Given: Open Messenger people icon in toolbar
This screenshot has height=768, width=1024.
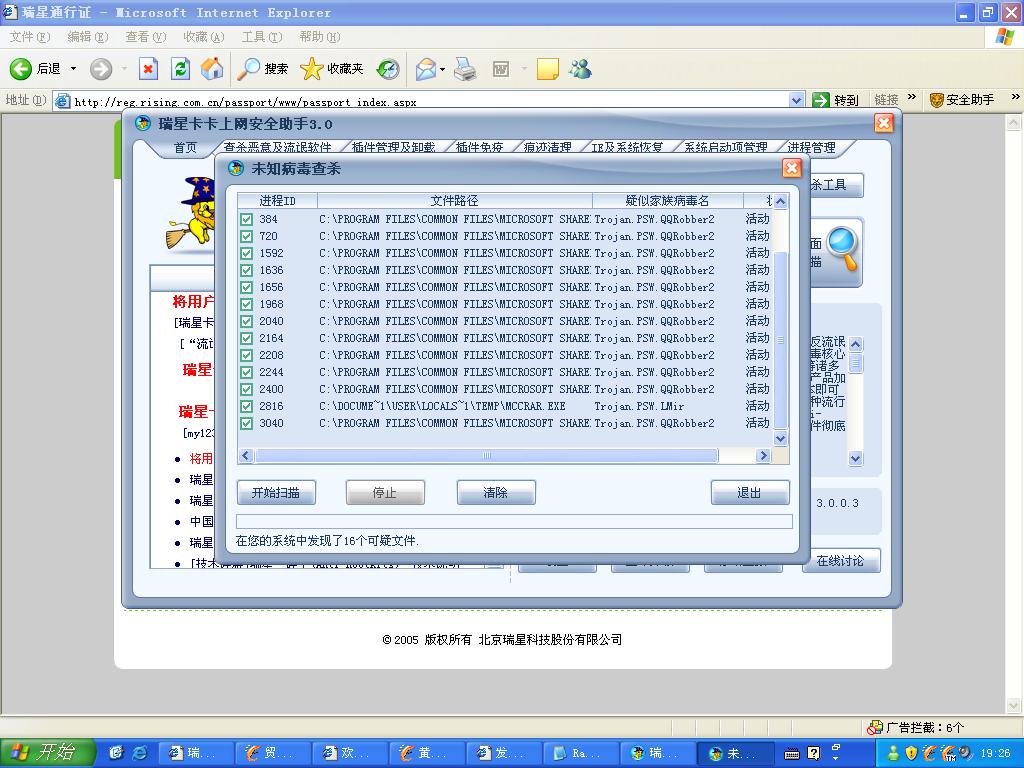Looking at the screenshot, I should coord(580,69).
